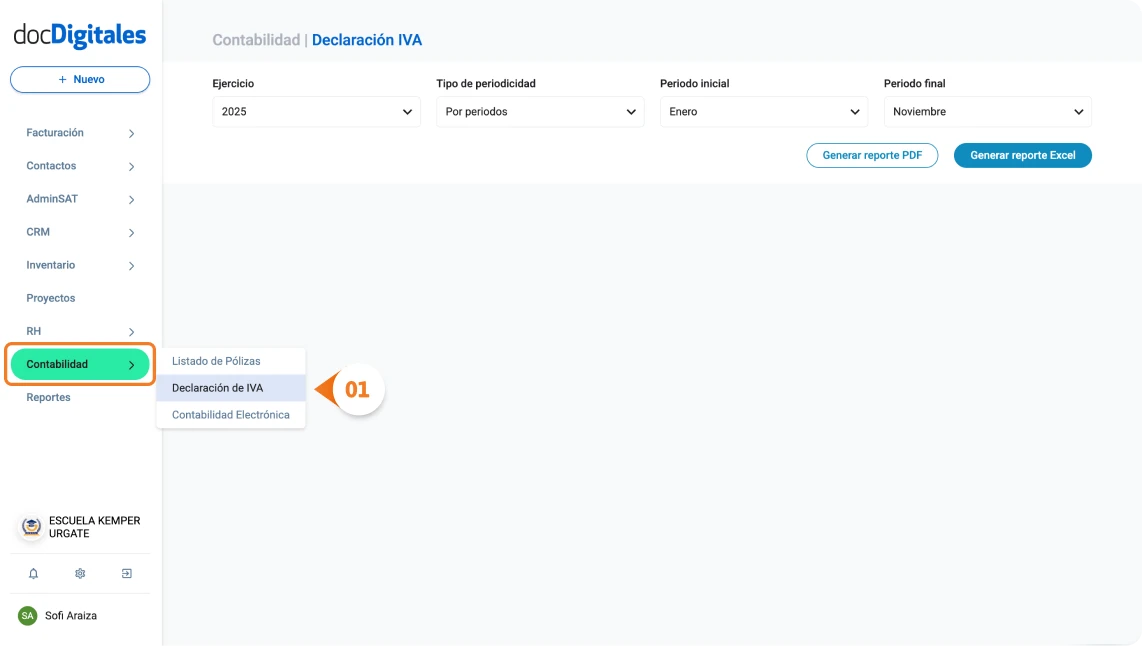
Task: Click the + Nuevo button
Action: [79, 79]
